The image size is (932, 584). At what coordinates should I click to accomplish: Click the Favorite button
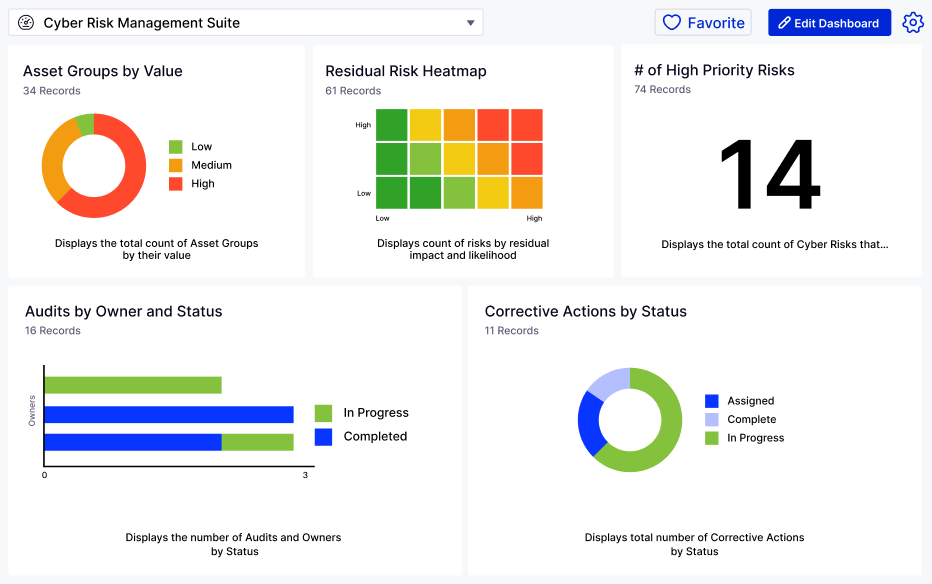pyautogui.click(x=703, y=21)
